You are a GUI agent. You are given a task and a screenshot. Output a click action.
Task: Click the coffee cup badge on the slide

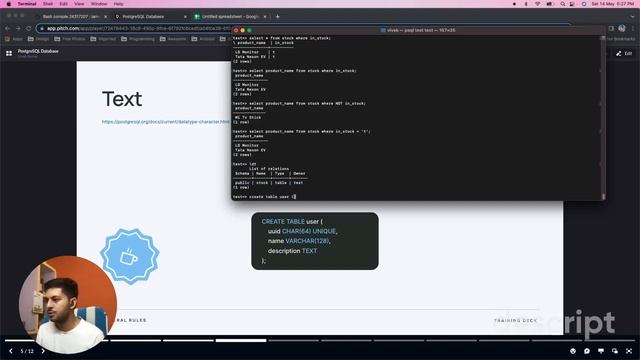tap(130, 257)
